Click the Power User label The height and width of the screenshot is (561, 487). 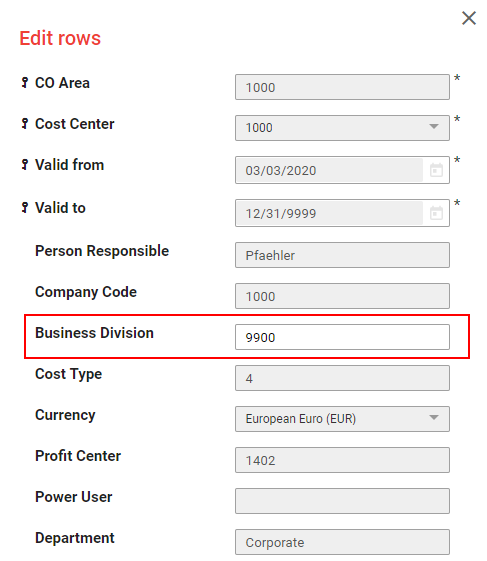[74, 497]
